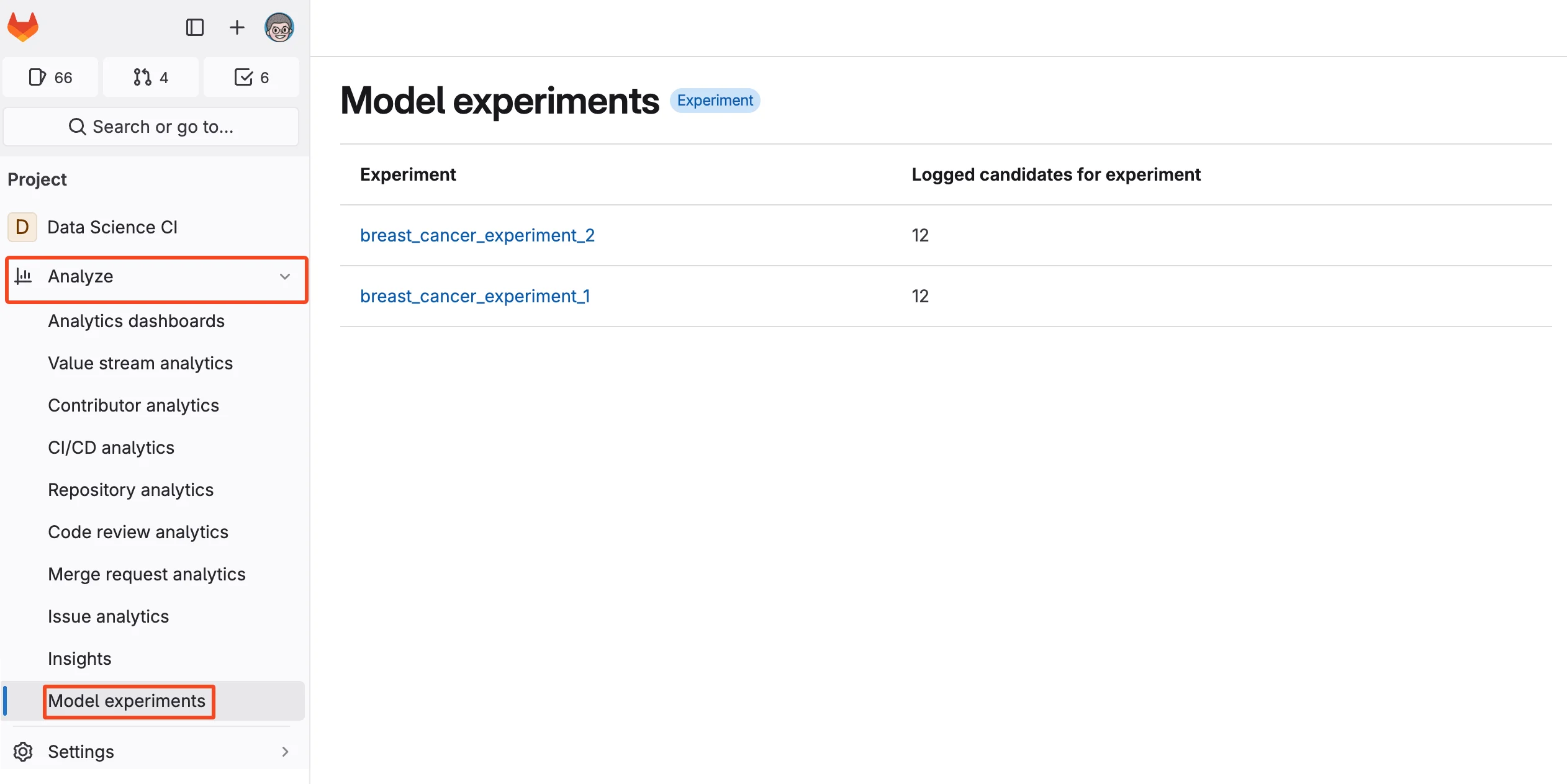Collapse the Analyze section chevron
The height and width of the screenshot is (784, 1567).
(285, 277)
